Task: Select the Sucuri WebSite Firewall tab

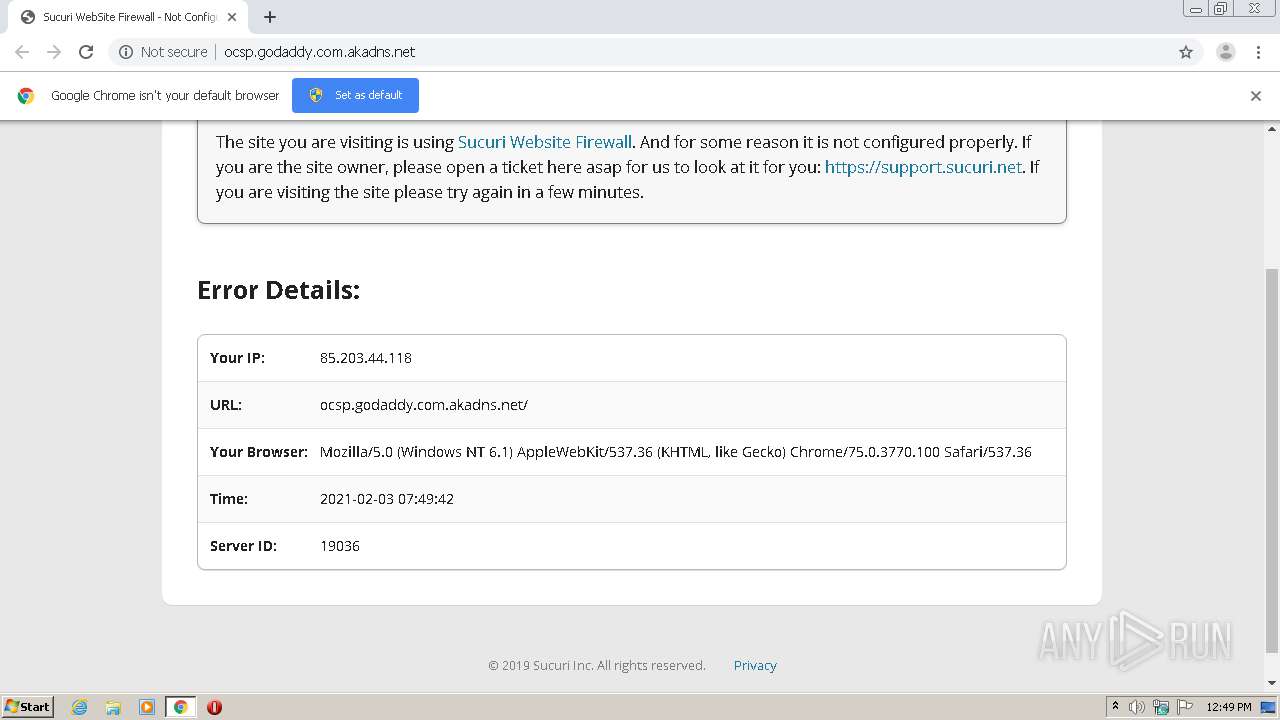Action: click(128, 17)
